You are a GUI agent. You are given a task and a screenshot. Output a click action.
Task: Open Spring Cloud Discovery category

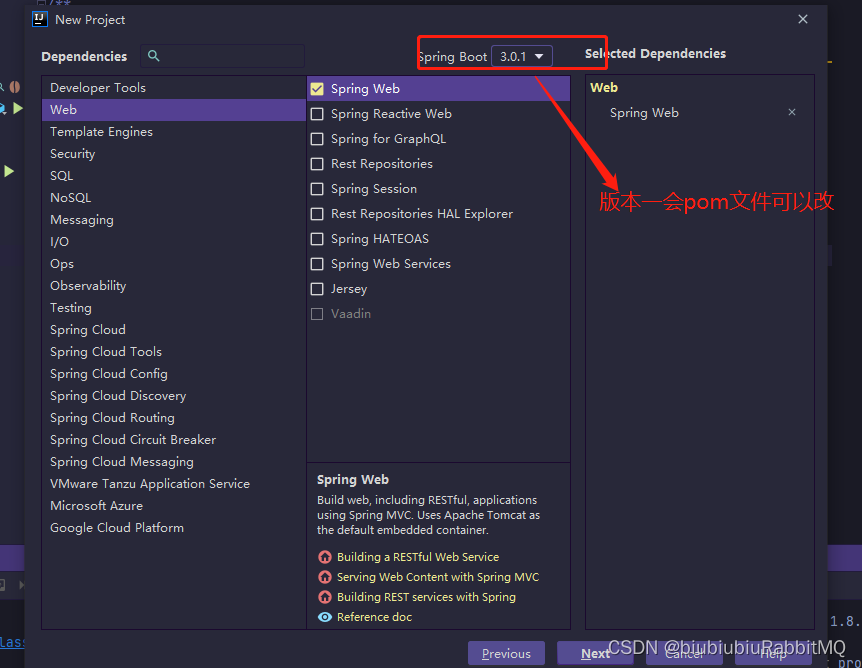[174, 395]
